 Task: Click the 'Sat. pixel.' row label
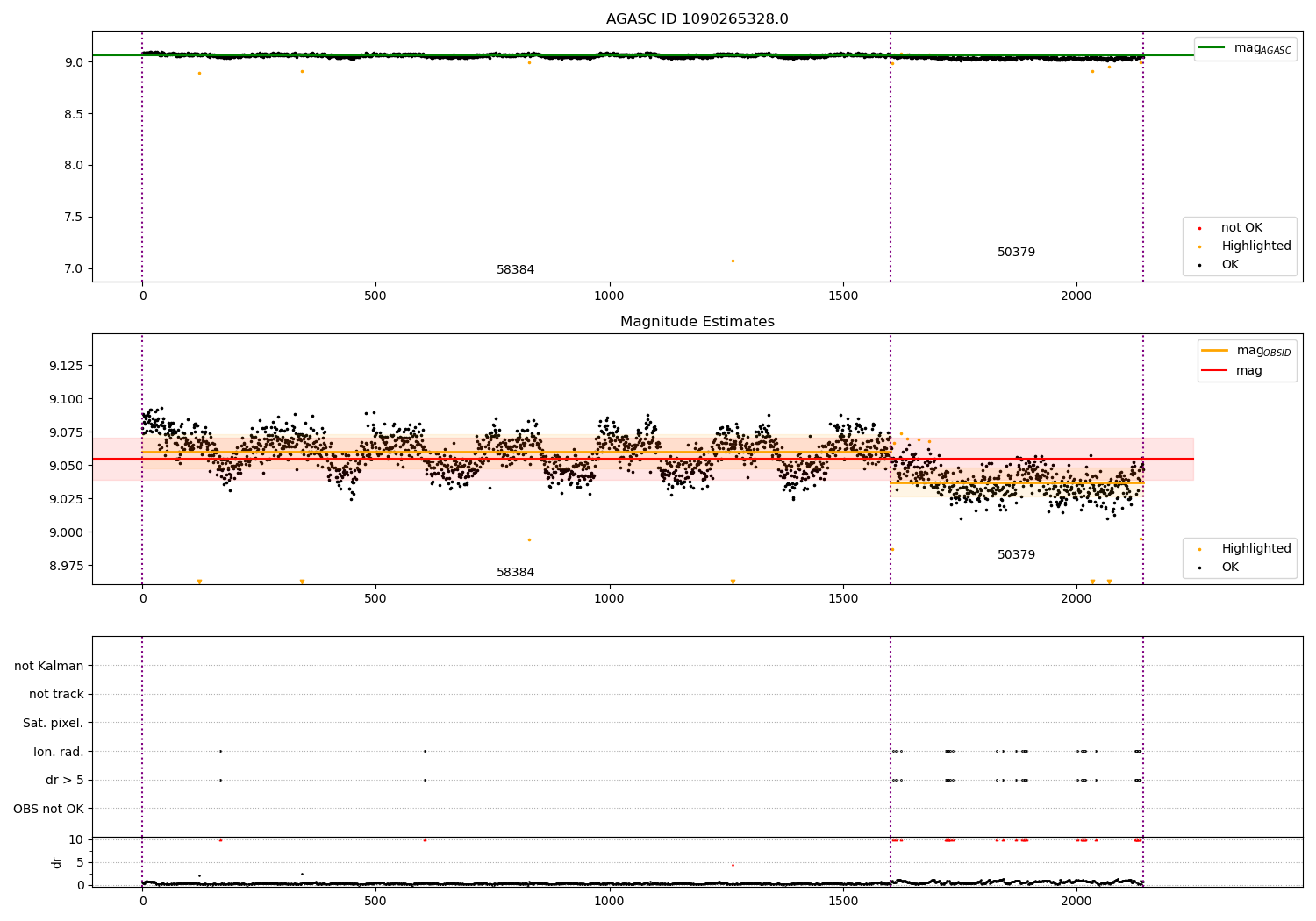pos(54,724)
